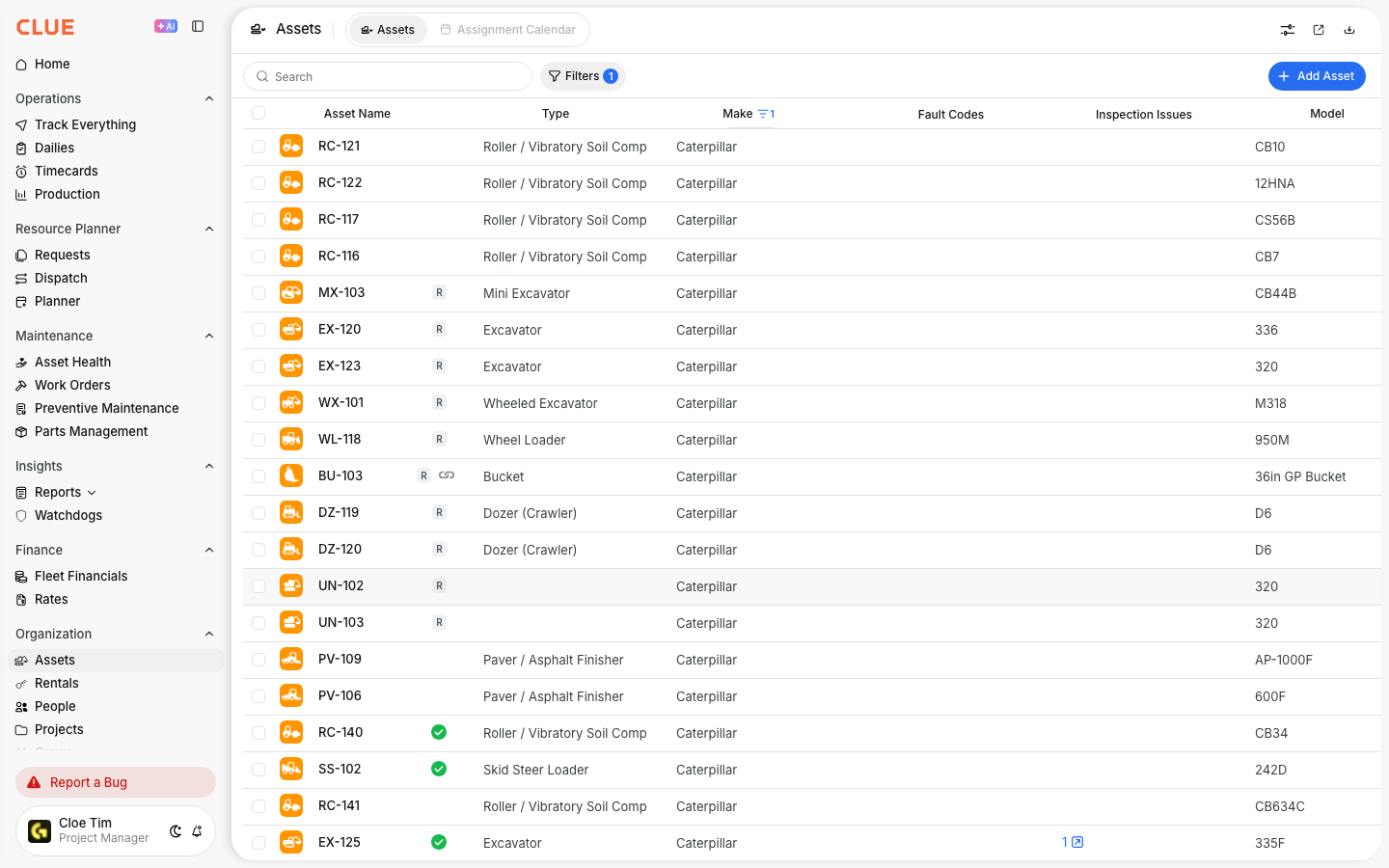Viewport: 1389px width, 868px height.
Task: Click the RC-140 green check status icon
Action: tap(439, 732)
